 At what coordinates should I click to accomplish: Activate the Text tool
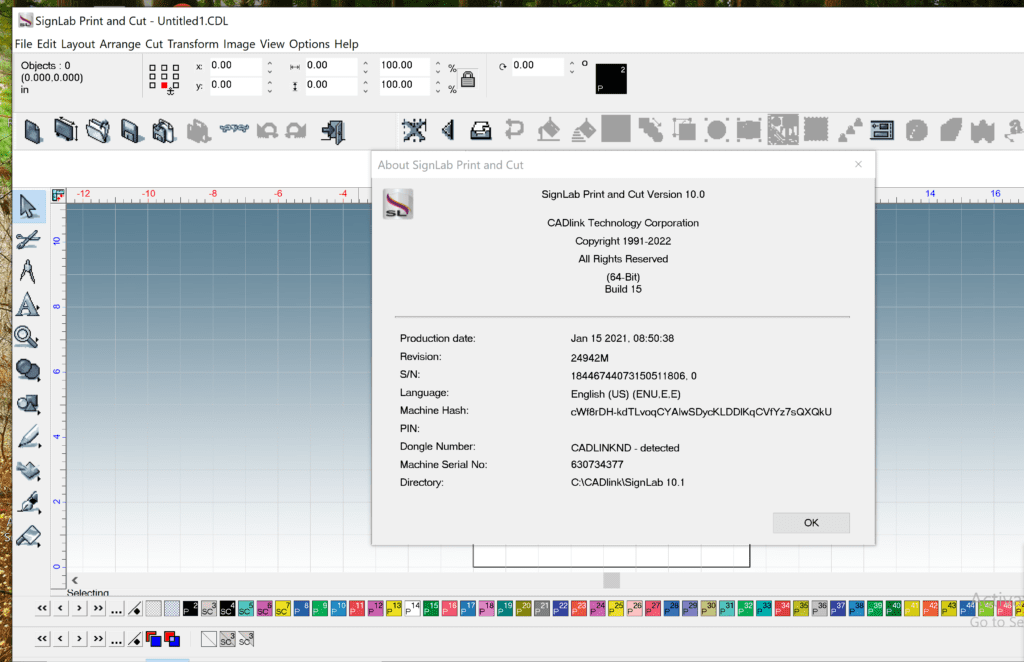coord(28,304)
